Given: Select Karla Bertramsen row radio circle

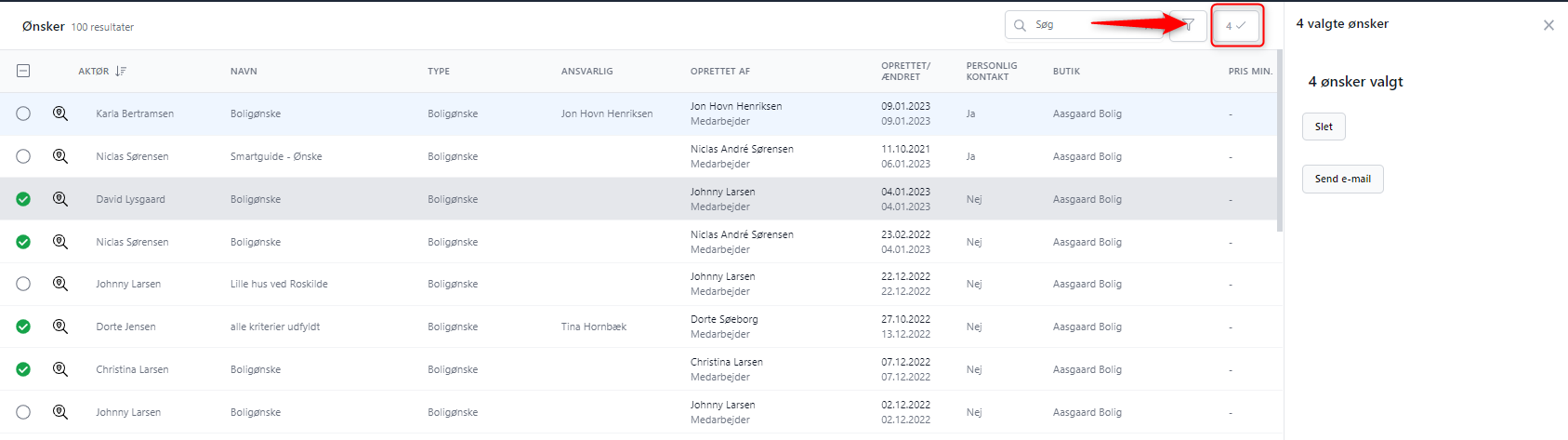Looking at the screenshot, I should 23,113.
